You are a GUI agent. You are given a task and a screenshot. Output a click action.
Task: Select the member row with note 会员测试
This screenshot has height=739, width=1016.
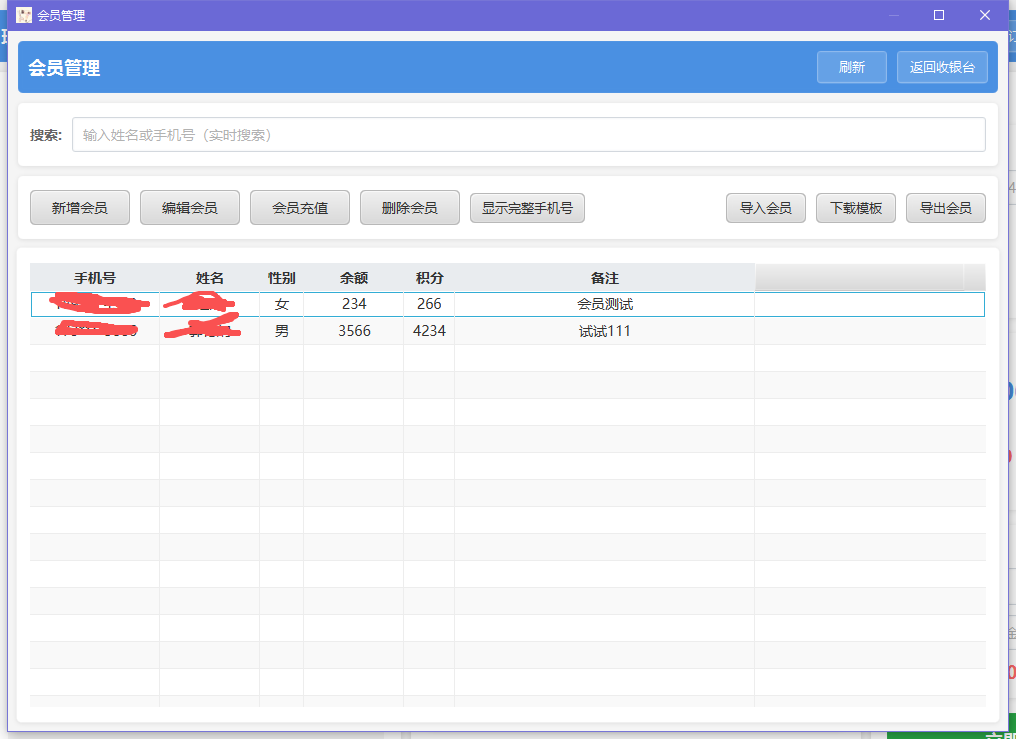pyautogui.click(x=604, y=304)
